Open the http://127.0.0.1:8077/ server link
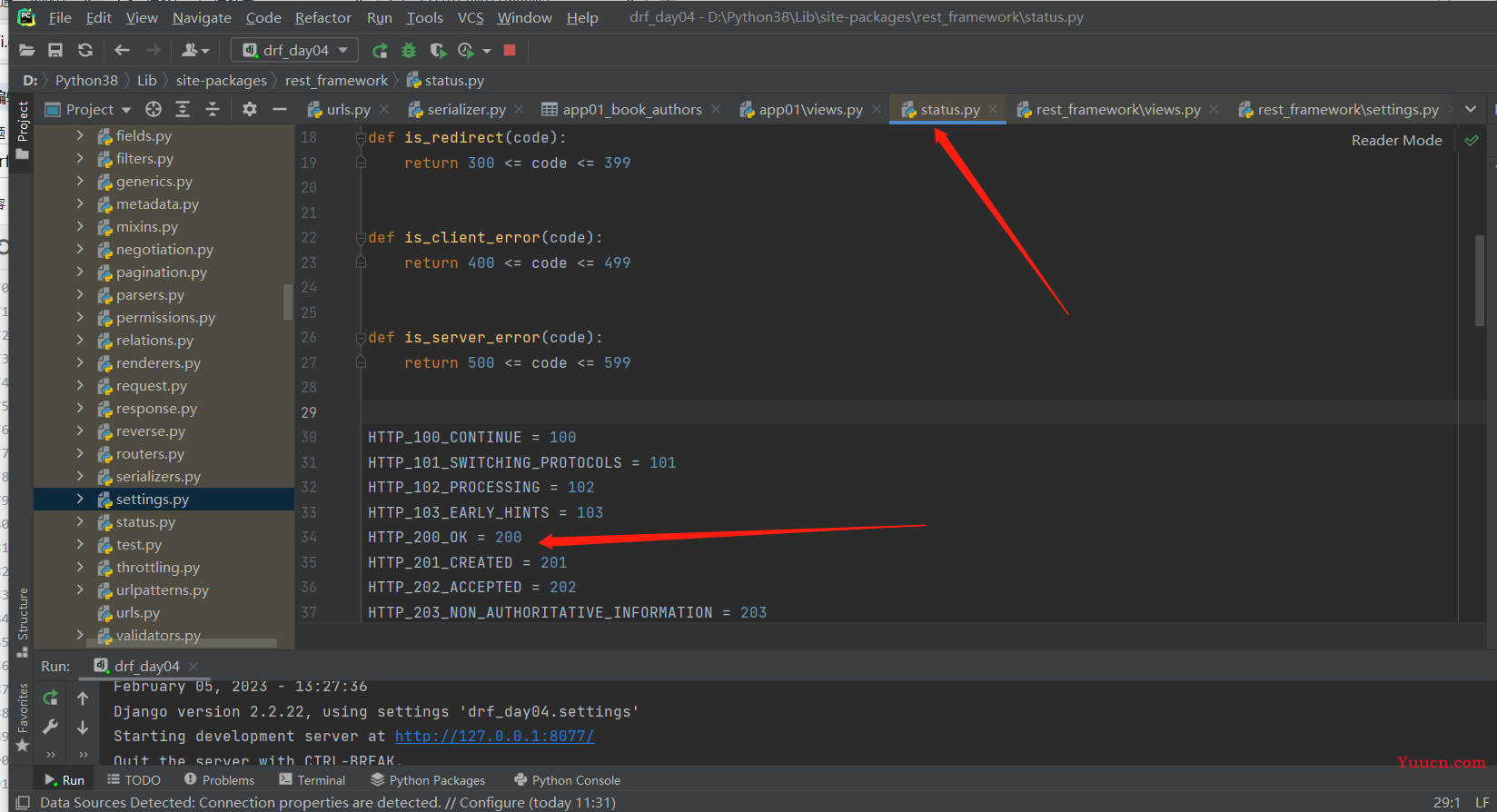1497x812 pixels. coord(494,736)
